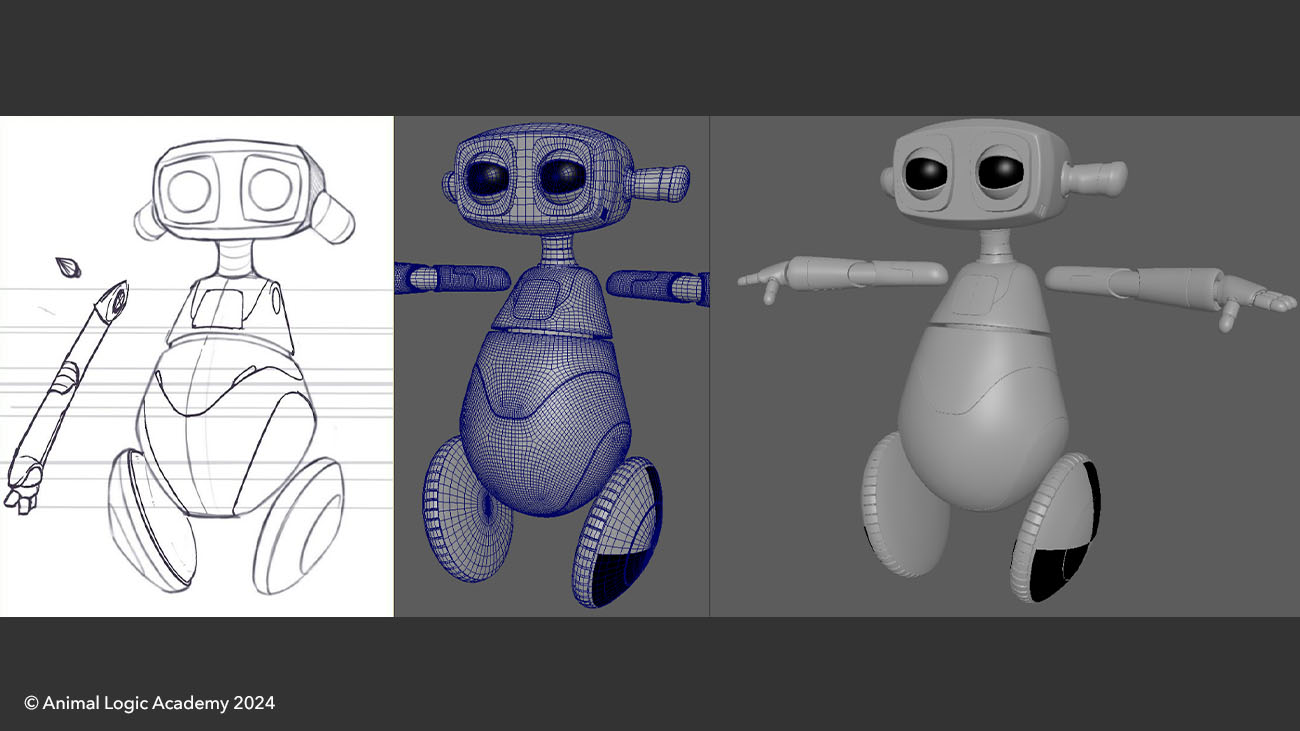The width and height of the screenshot is (1300, 731).
Task: Click the dark top banner of the slide
Action: pyautogui.click(x=650, y=55)
